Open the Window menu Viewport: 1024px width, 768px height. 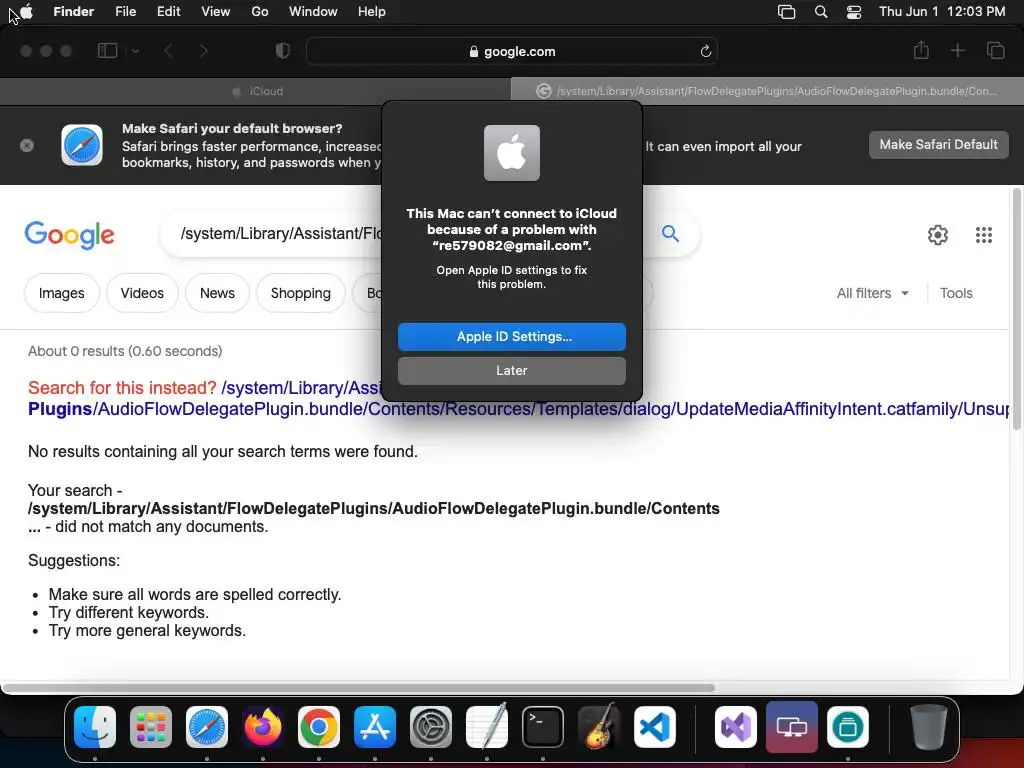pos(313,12)
